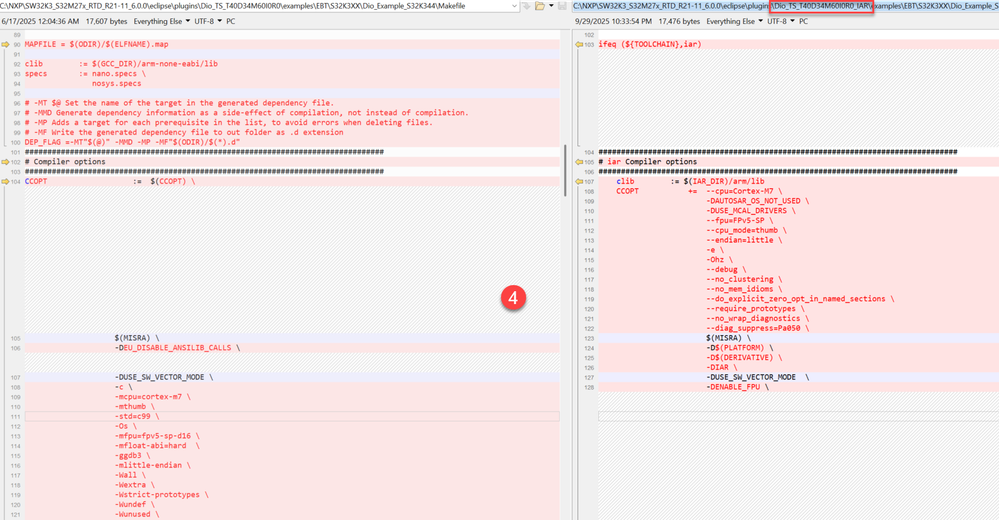Copy left line 102 section to right

[x=5, y=162]
